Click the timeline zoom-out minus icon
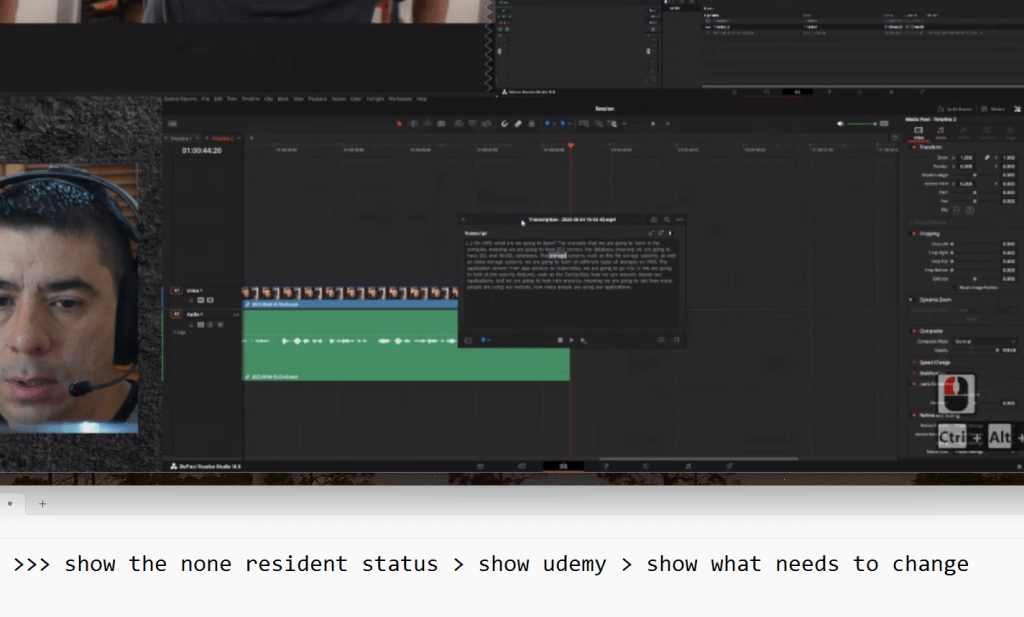The width and height of the screenshot is (1024, 617). pyautogui.click(x=624, y=123)
